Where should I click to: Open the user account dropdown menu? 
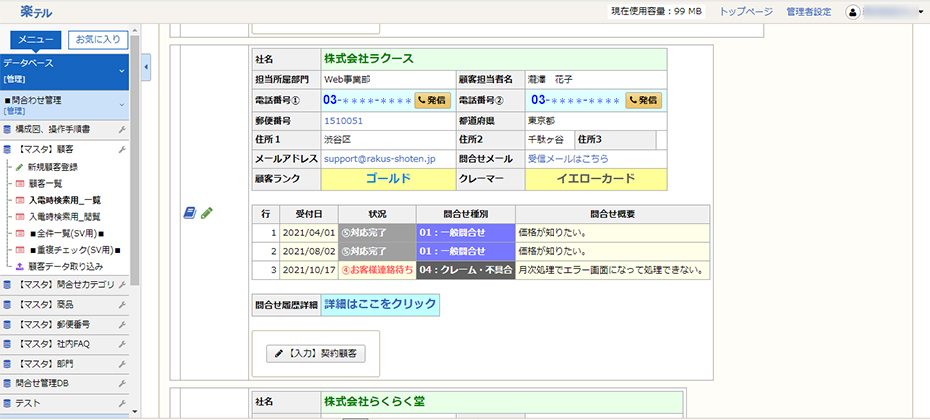coord(886,12)
